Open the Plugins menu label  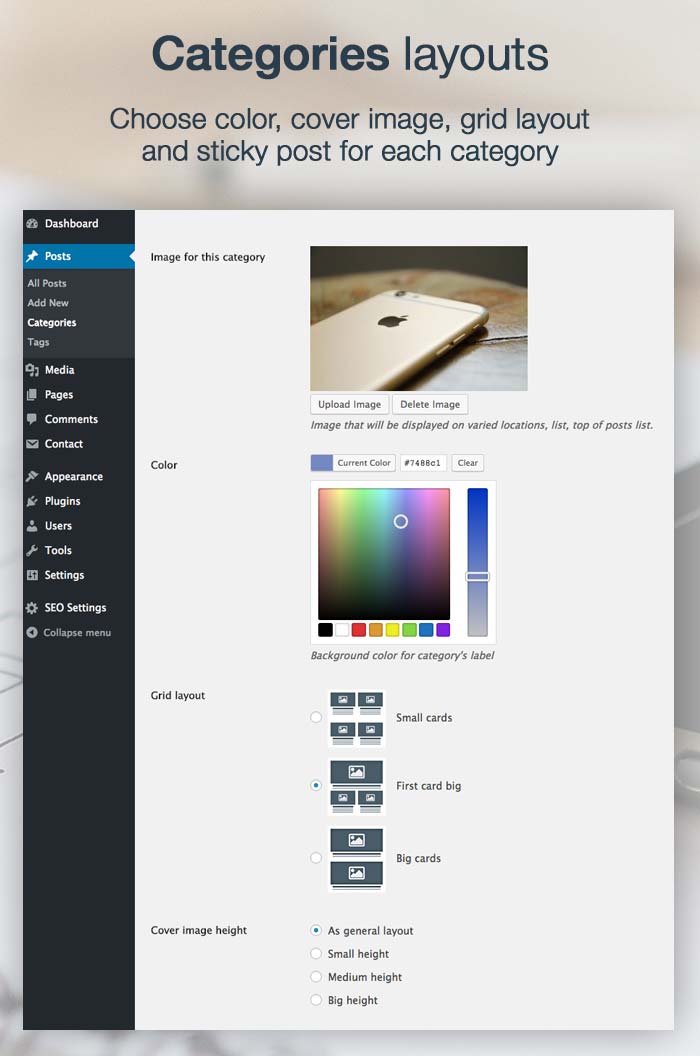[x=63, y=501]
